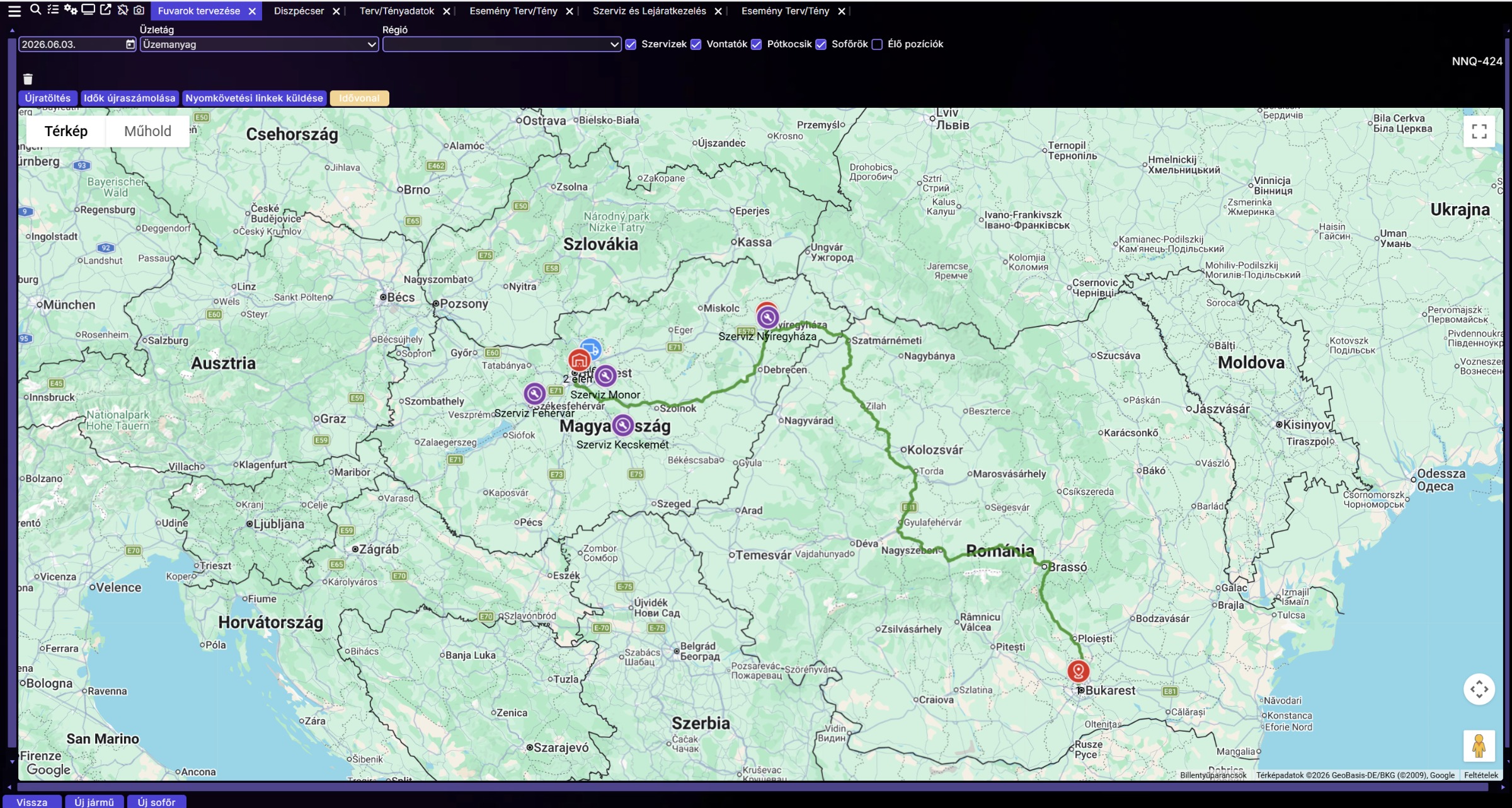Toggle the Szervizek checkbox
The height and width of the screenshot is (808, 1512).
click(631, 44)
